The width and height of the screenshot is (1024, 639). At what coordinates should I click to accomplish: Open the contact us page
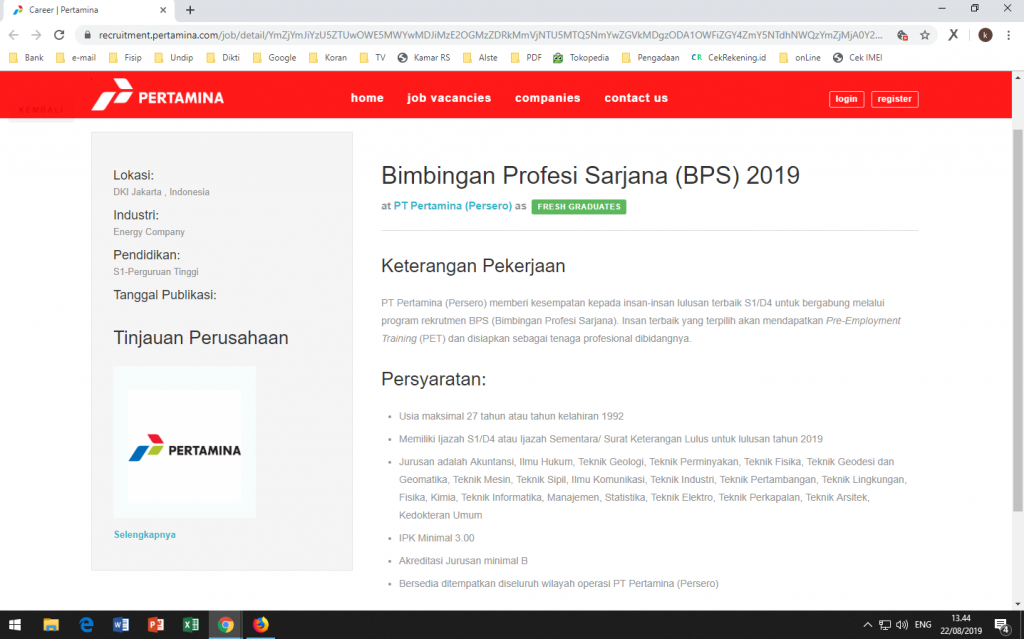pyautogui.click(x=634, y=98)
